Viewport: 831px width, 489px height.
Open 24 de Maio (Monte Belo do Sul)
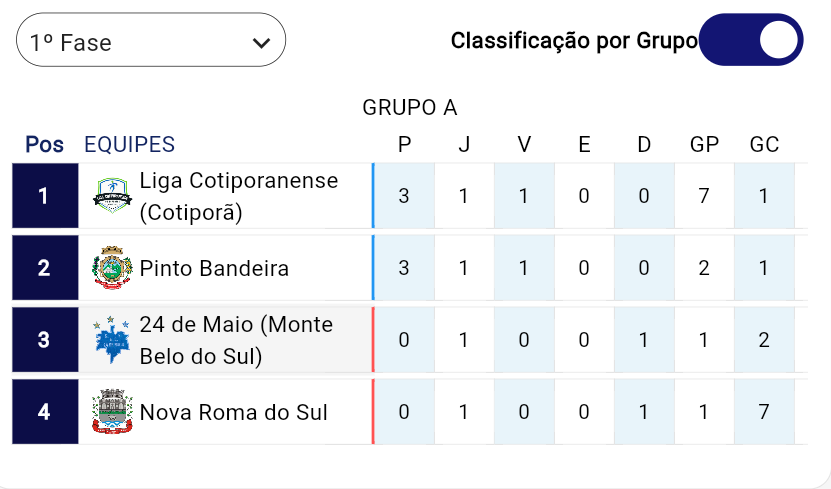pos(237,340)
